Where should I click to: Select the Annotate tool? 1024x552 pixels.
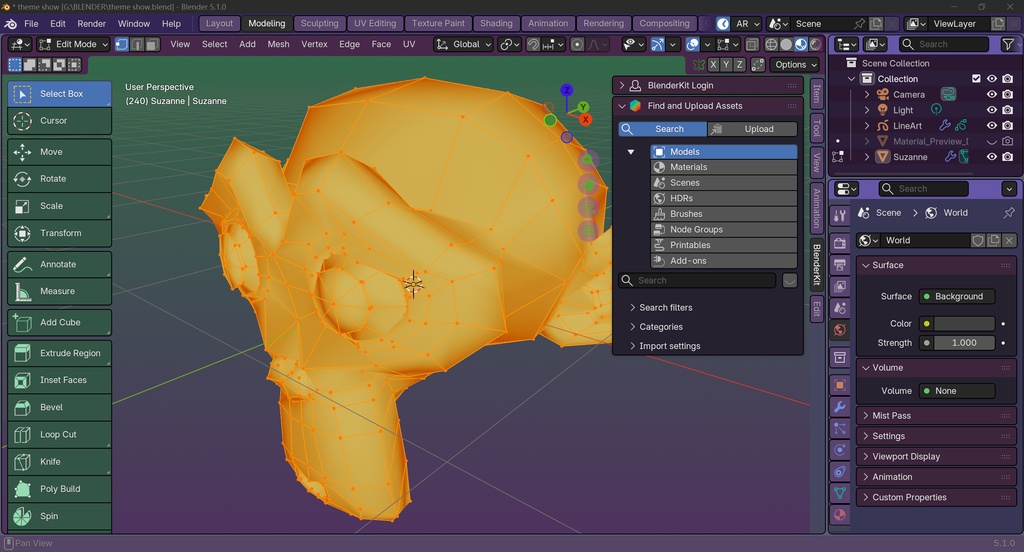[x=59, y=264]
